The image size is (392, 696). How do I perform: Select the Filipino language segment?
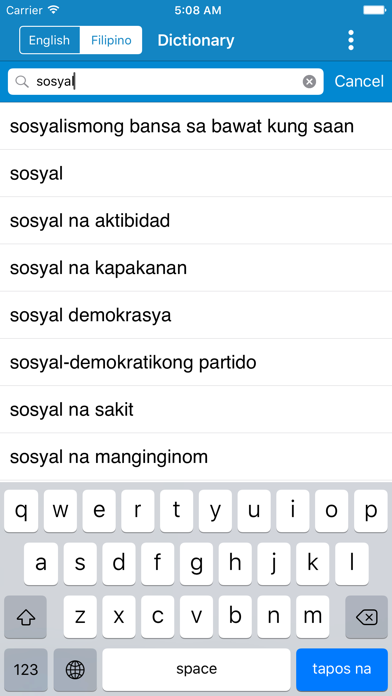[111, 40]
